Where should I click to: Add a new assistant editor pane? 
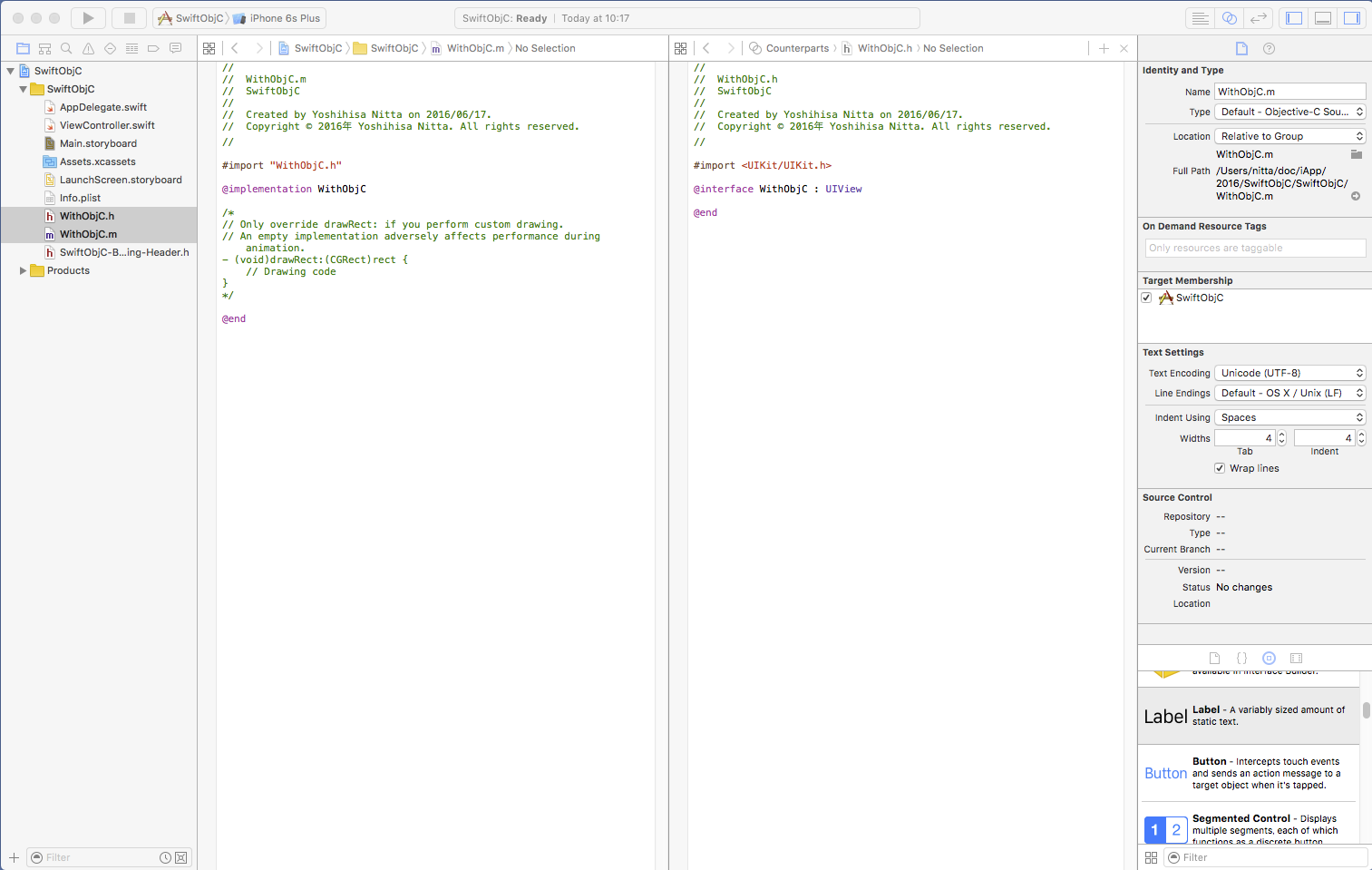pyautogui.click(x=1104, y=48)
